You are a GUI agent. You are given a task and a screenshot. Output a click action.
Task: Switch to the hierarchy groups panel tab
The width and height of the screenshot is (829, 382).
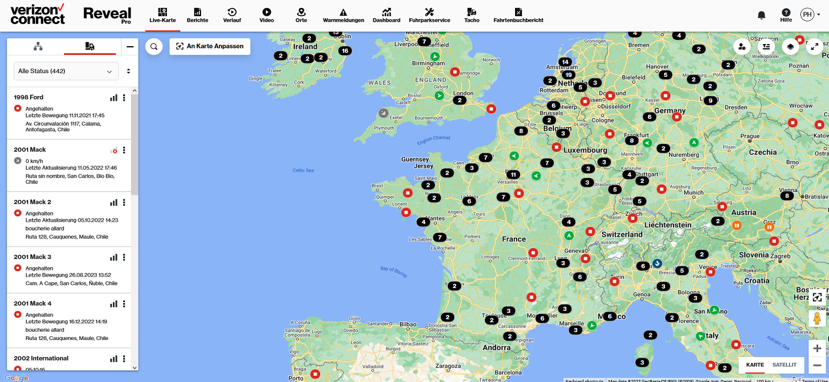(x=38, y=46)
